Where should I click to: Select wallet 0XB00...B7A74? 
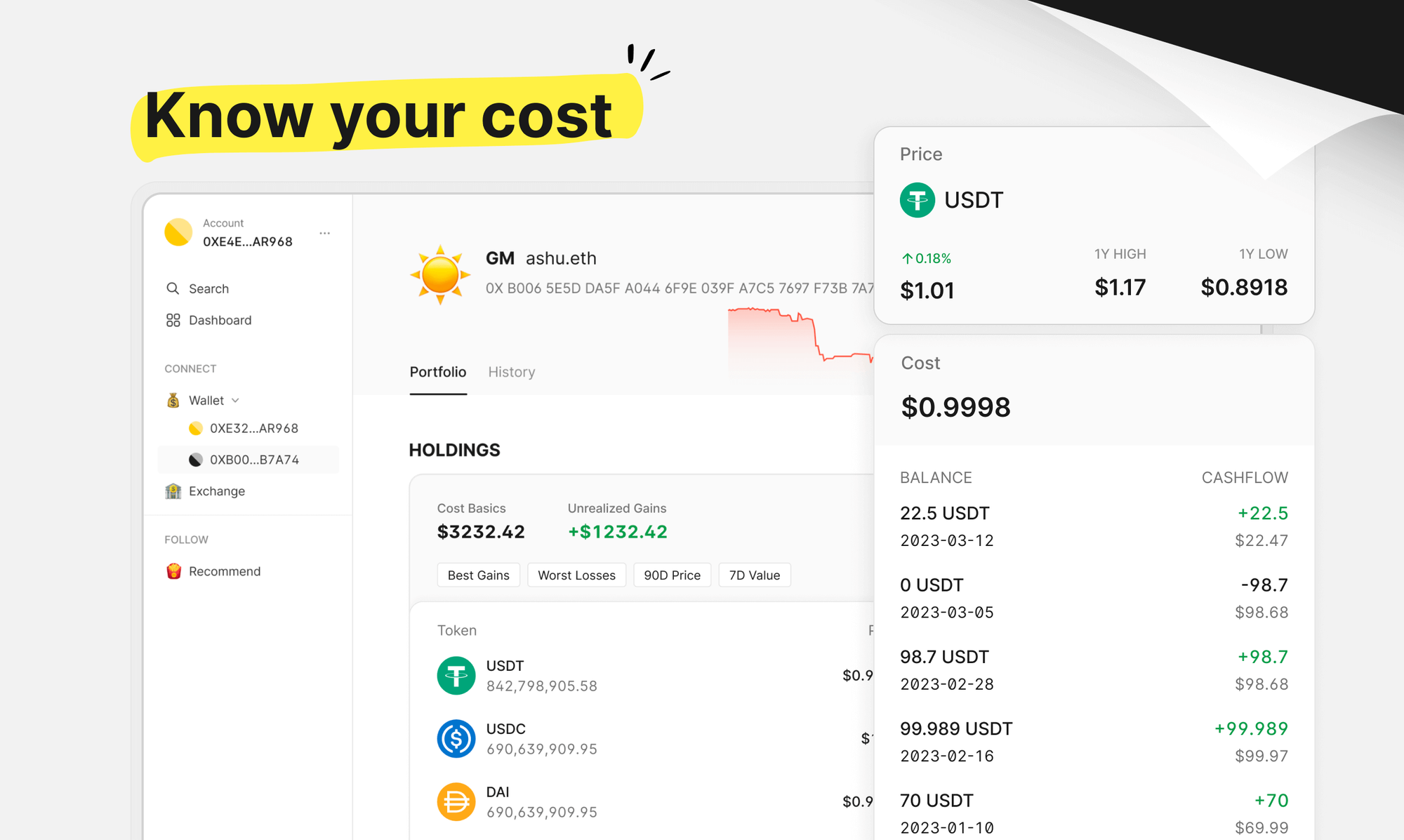248,460
